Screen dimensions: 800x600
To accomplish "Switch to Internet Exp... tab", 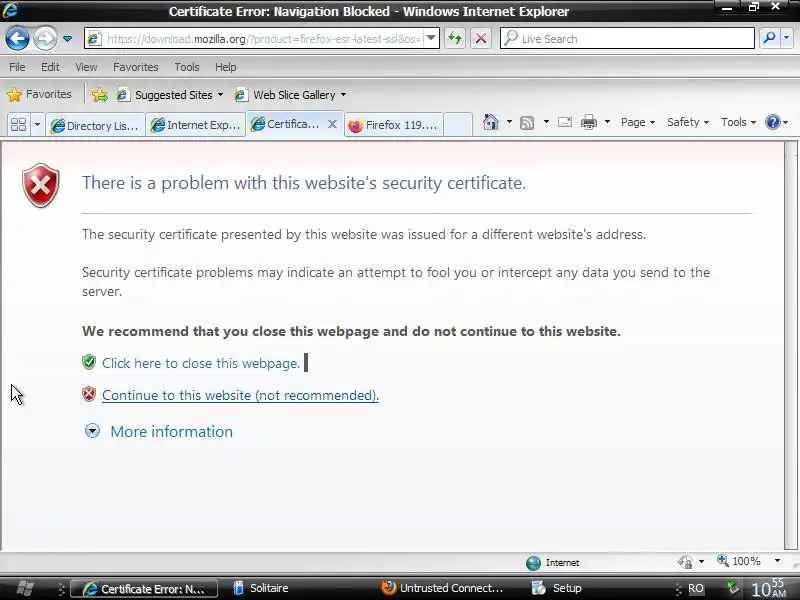I will [x=196, y=126].
